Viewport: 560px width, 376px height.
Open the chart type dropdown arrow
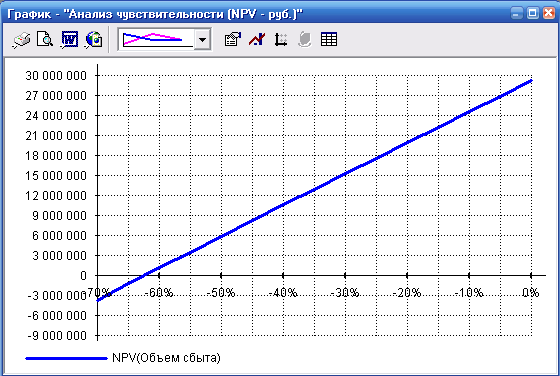(202, 40)
